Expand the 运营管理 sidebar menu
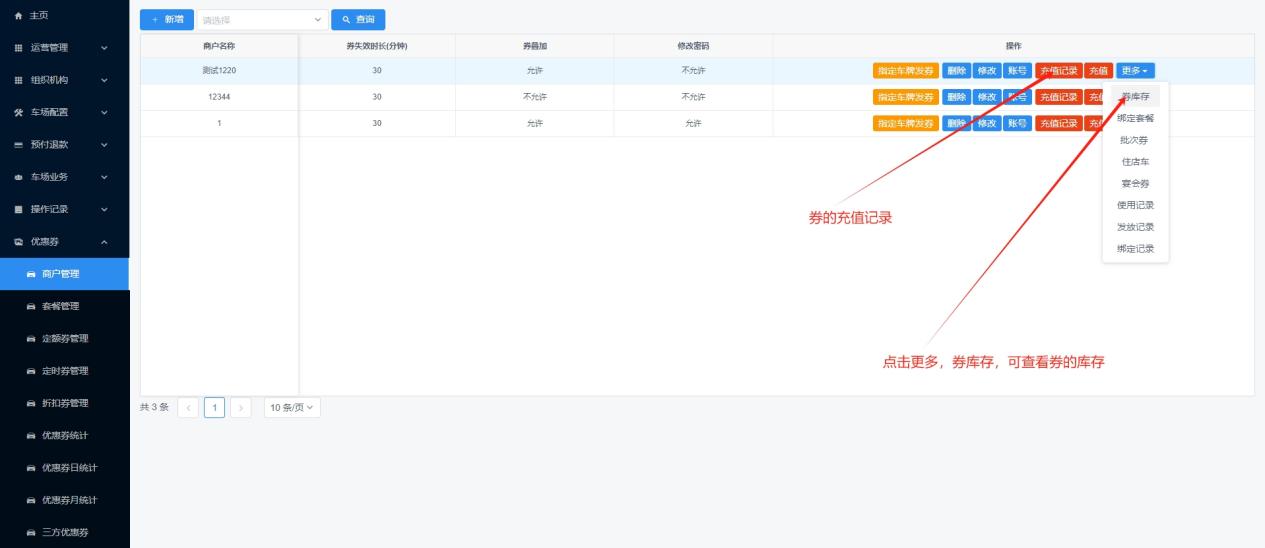This screenshot has width=1265, height=548. [x=64, y=47]
